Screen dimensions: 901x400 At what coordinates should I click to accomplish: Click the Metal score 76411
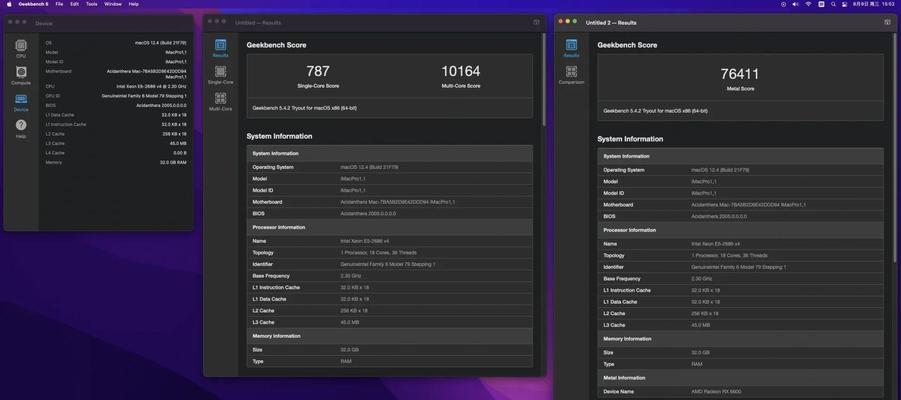pyautogui.click(x=740, y=74)
